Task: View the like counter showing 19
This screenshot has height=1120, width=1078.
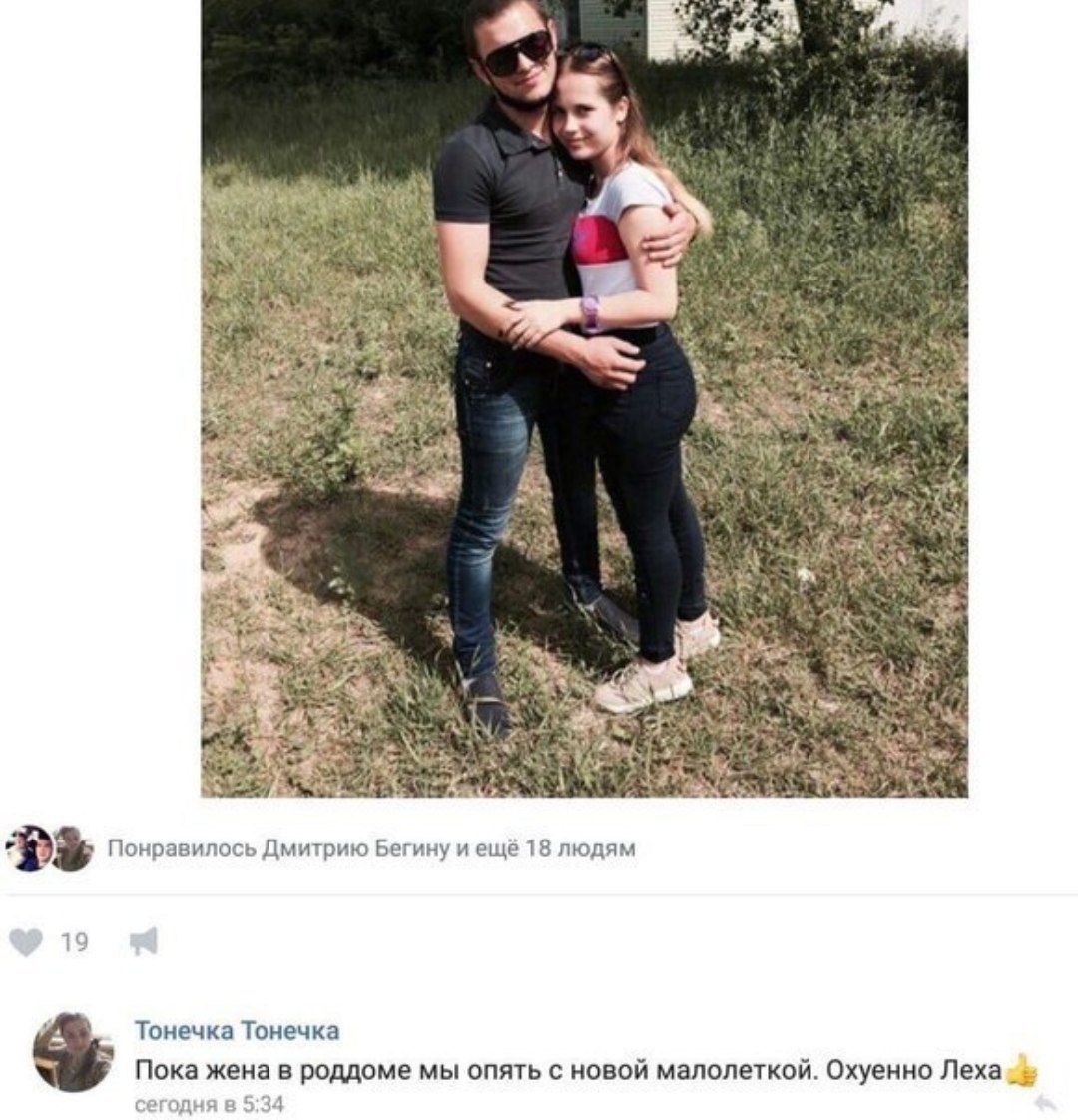Action: (74, 943)
